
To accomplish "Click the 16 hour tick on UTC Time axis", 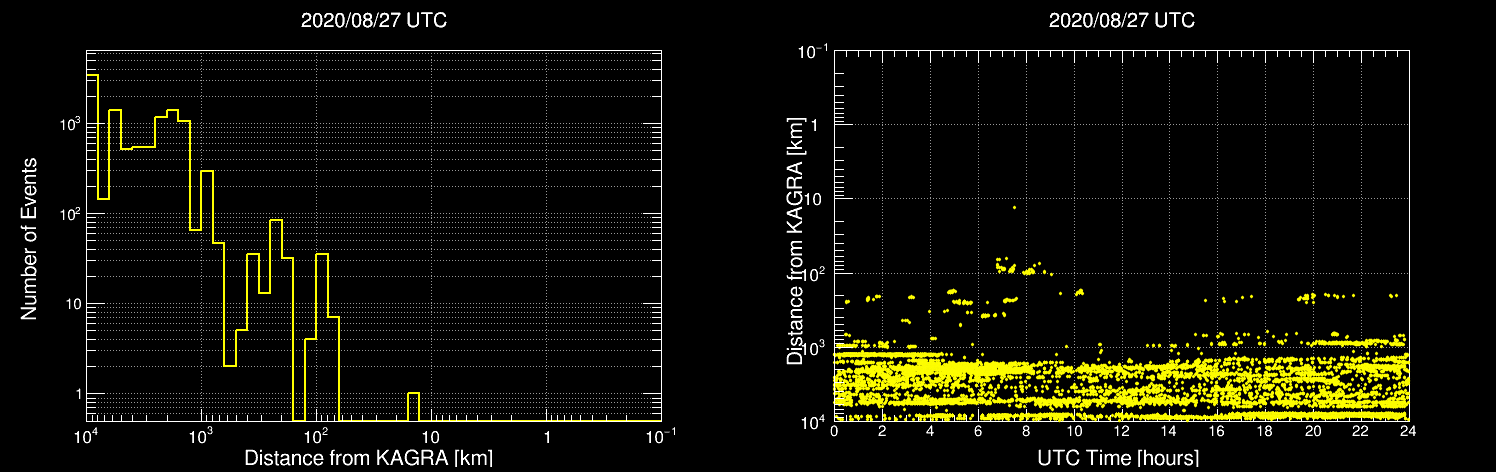I will click(1217, 431).
